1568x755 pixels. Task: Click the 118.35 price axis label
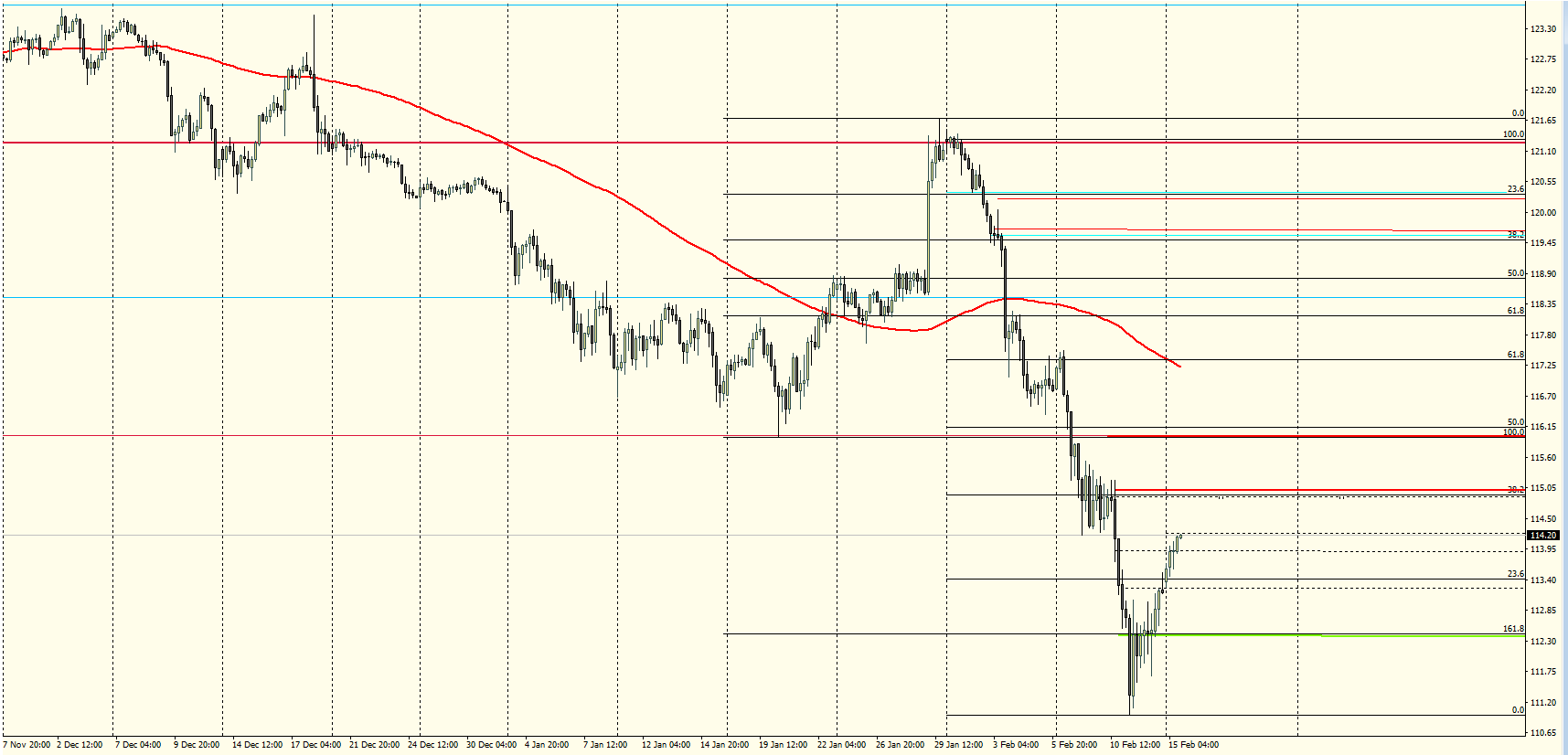pos(1543,304)
